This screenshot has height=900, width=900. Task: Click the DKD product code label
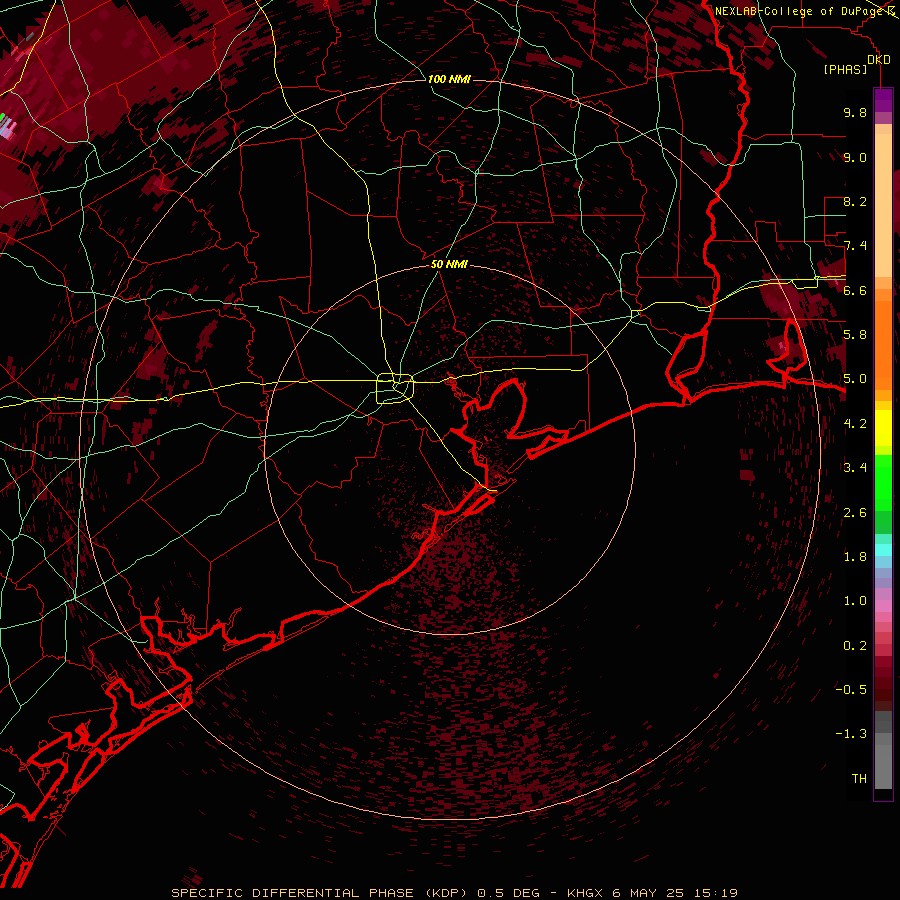click(879, 60)
